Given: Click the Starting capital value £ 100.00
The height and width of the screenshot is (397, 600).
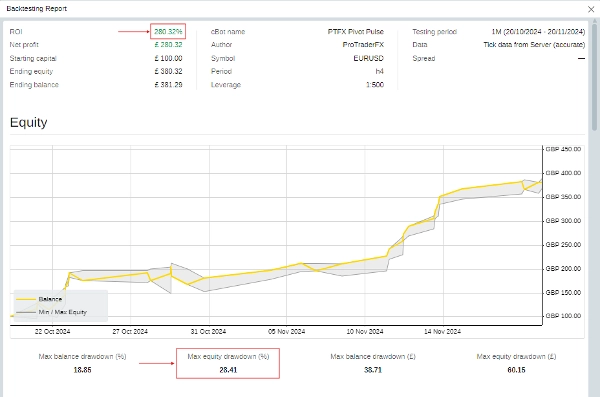Looking at the screenshot, I should pos(168,58).
